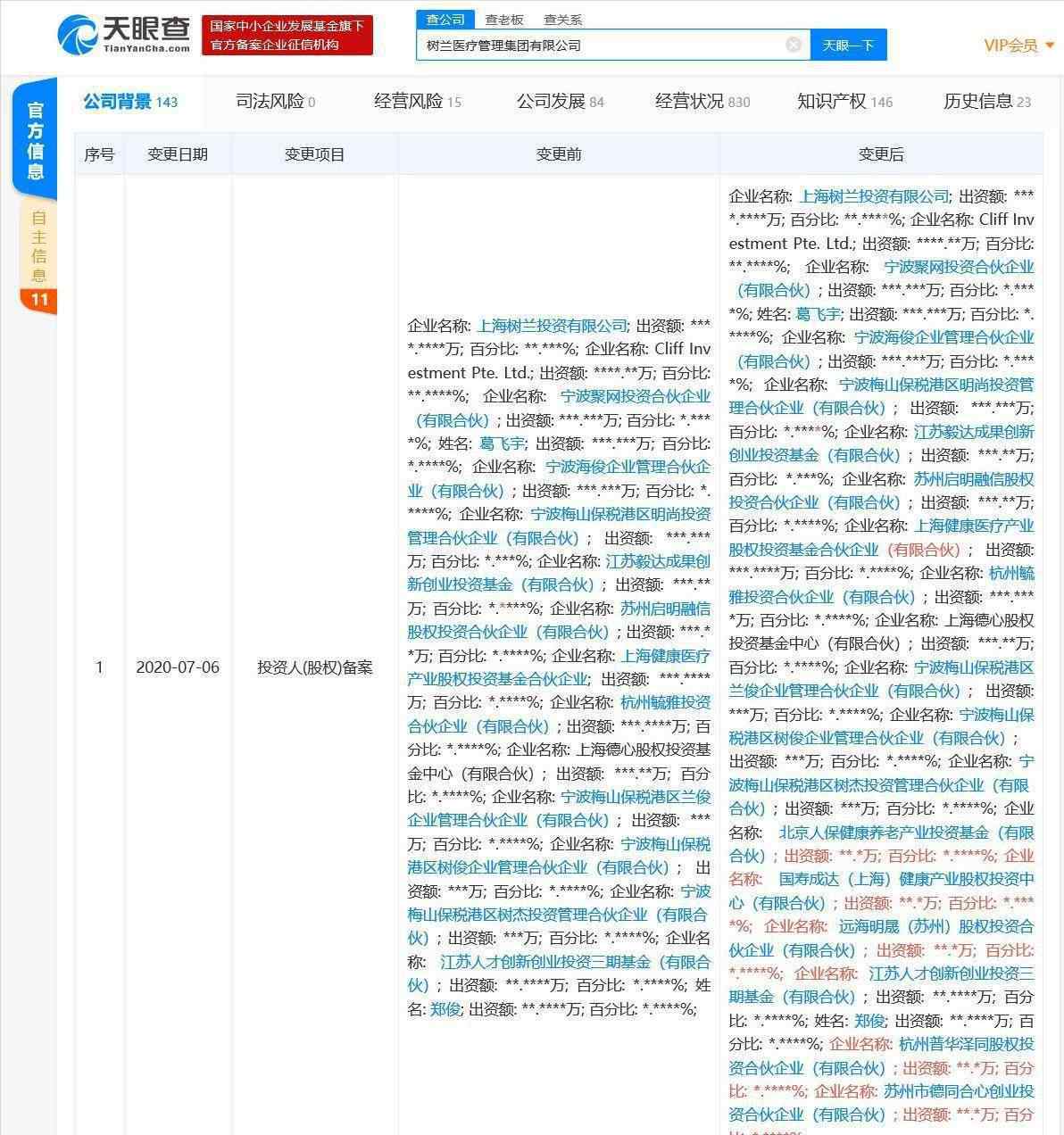The height and width of the screenshot is (1135, 1064).
Task: Open the 经营风险 15 tab
Action: click(418, 102)
